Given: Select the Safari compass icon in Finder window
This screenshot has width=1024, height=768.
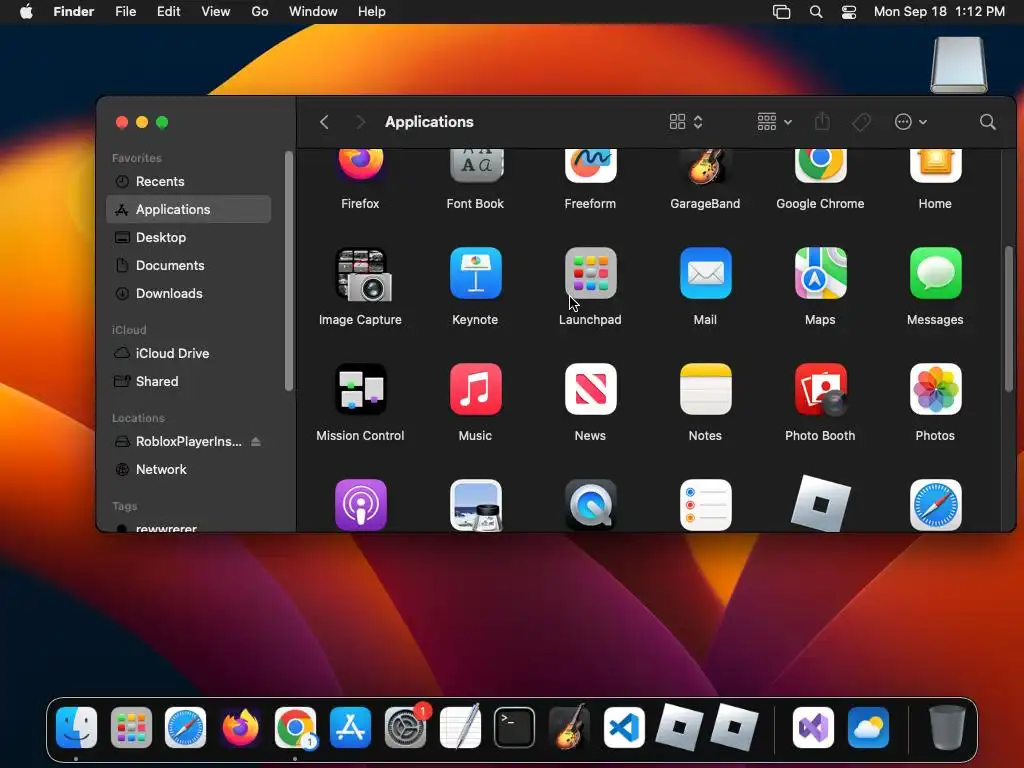Looking at the screenshot, I should [935, 505].
